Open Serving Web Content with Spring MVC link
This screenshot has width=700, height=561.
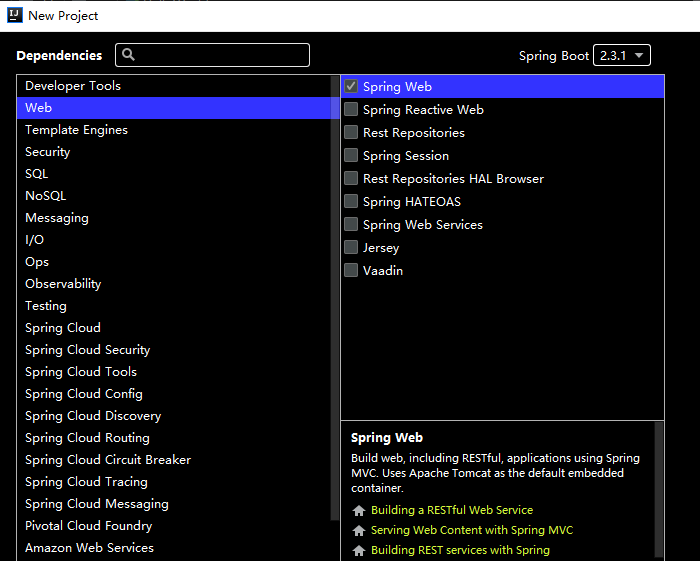click(472, 530)
